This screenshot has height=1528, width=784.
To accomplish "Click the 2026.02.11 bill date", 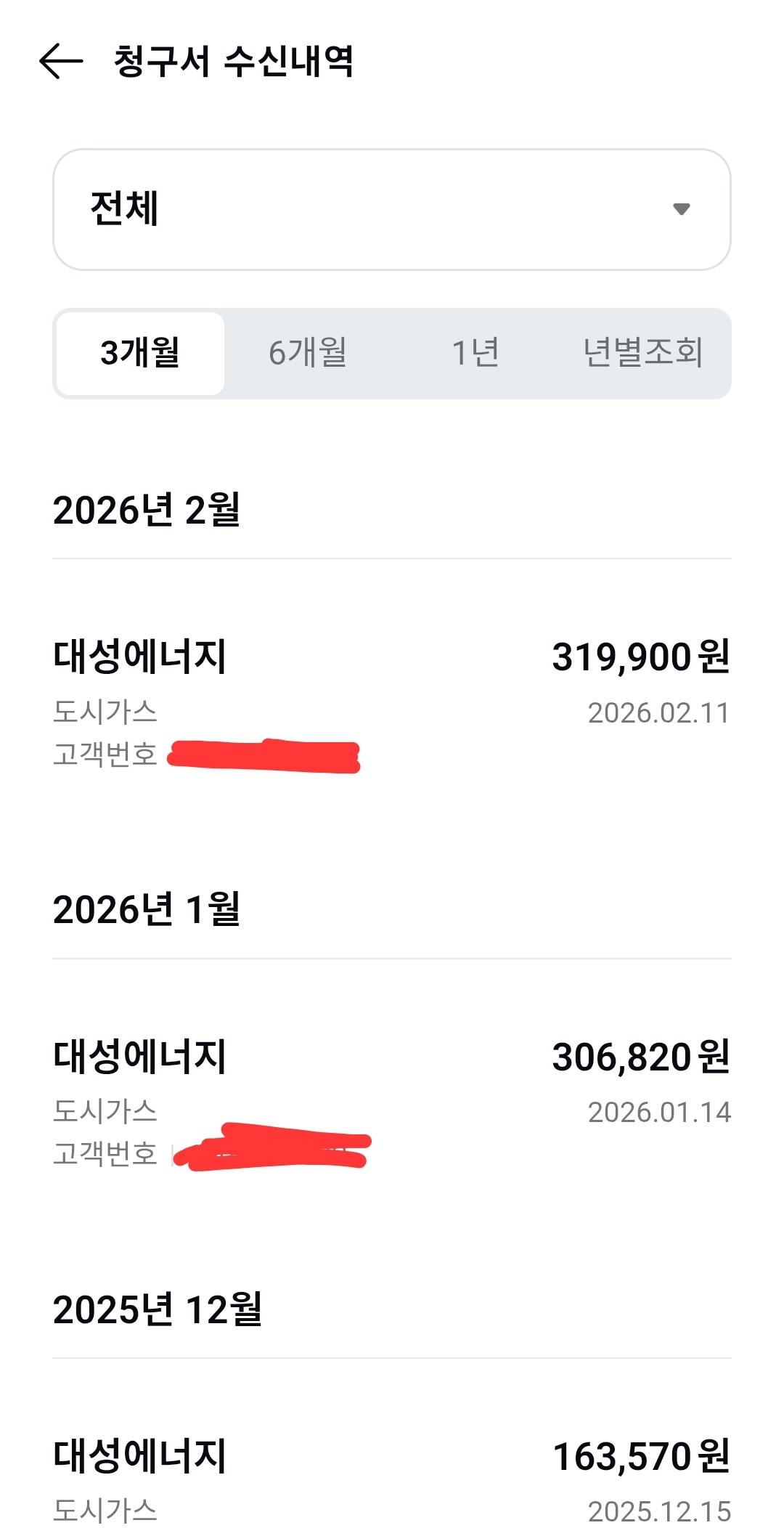I will (658, 713).
